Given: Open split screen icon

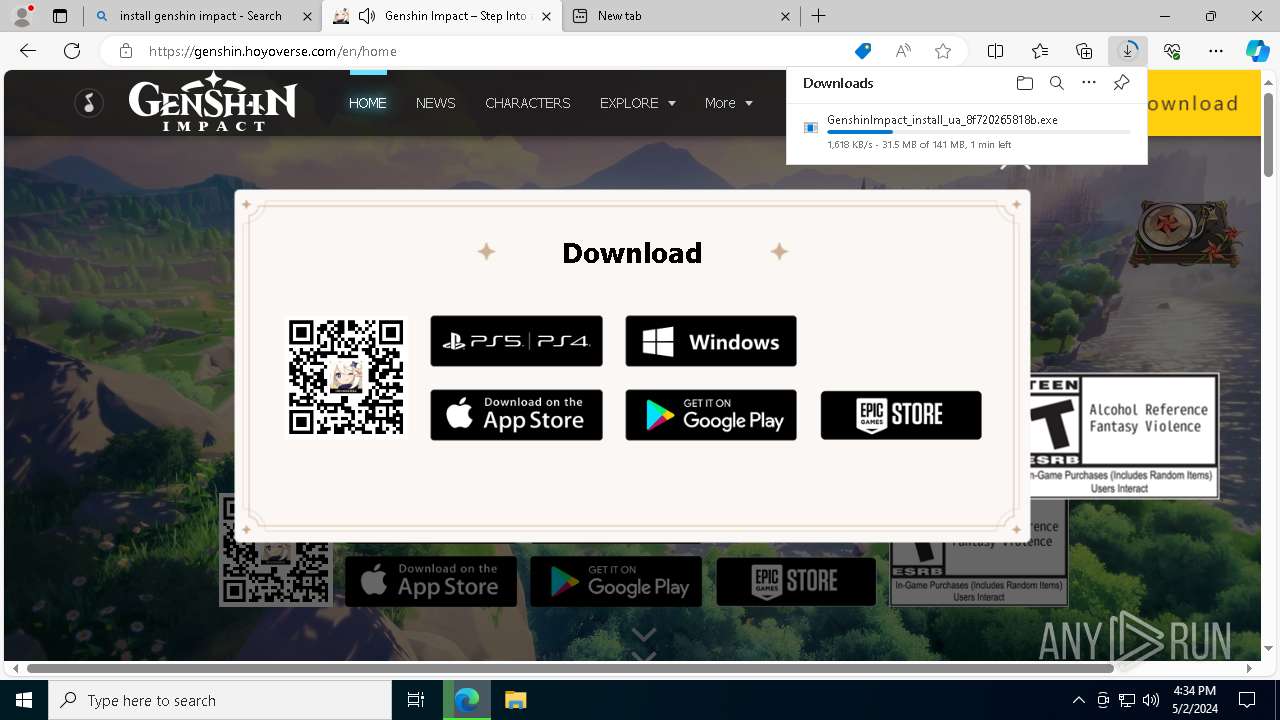Looking at the screenshot, I should point(996,51).
